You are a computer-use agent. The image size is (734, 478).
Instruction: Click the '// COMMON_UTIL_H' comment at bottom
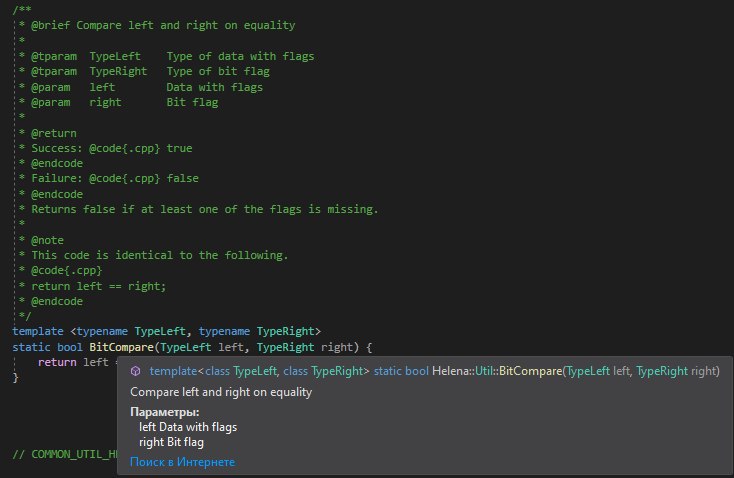[65, 455]
